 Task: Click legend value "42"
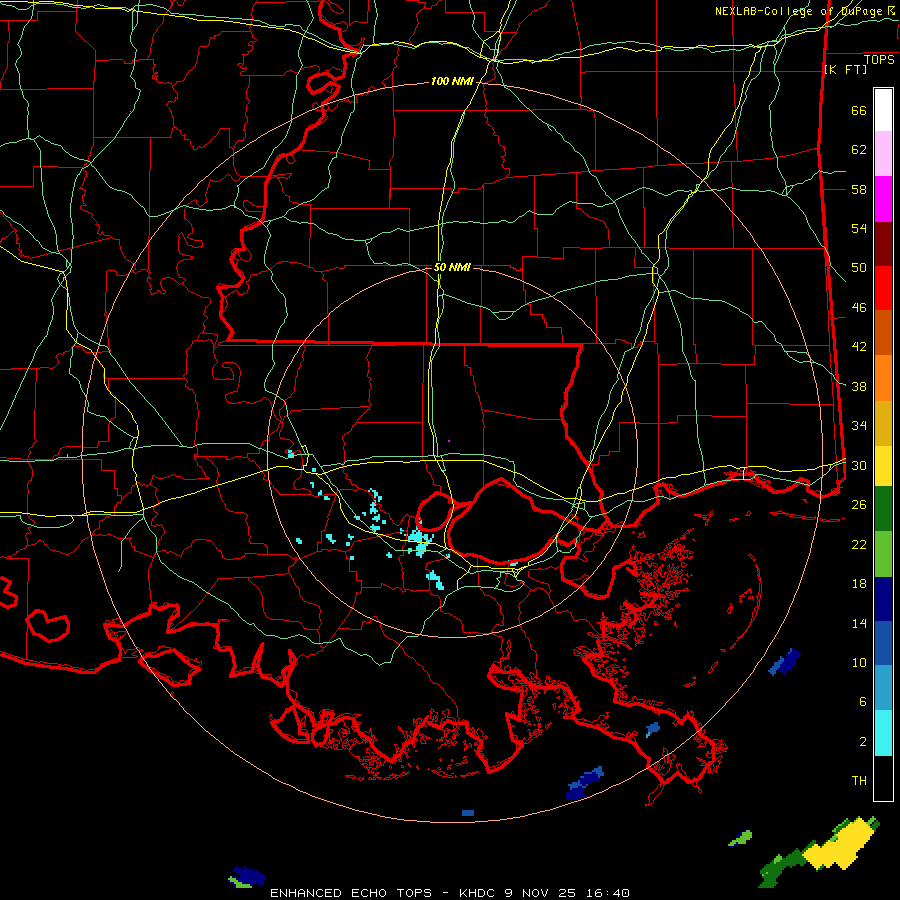[859, 347]
